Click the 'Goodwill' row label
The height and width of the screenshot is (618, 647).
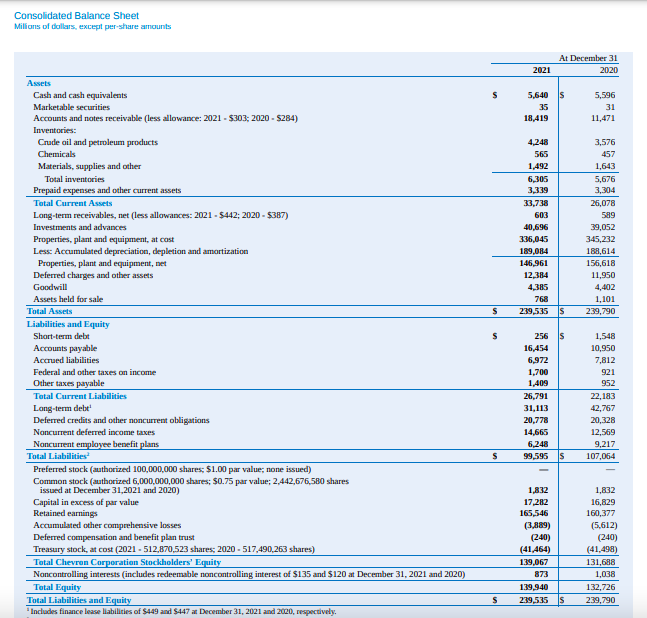click(50, 287)
